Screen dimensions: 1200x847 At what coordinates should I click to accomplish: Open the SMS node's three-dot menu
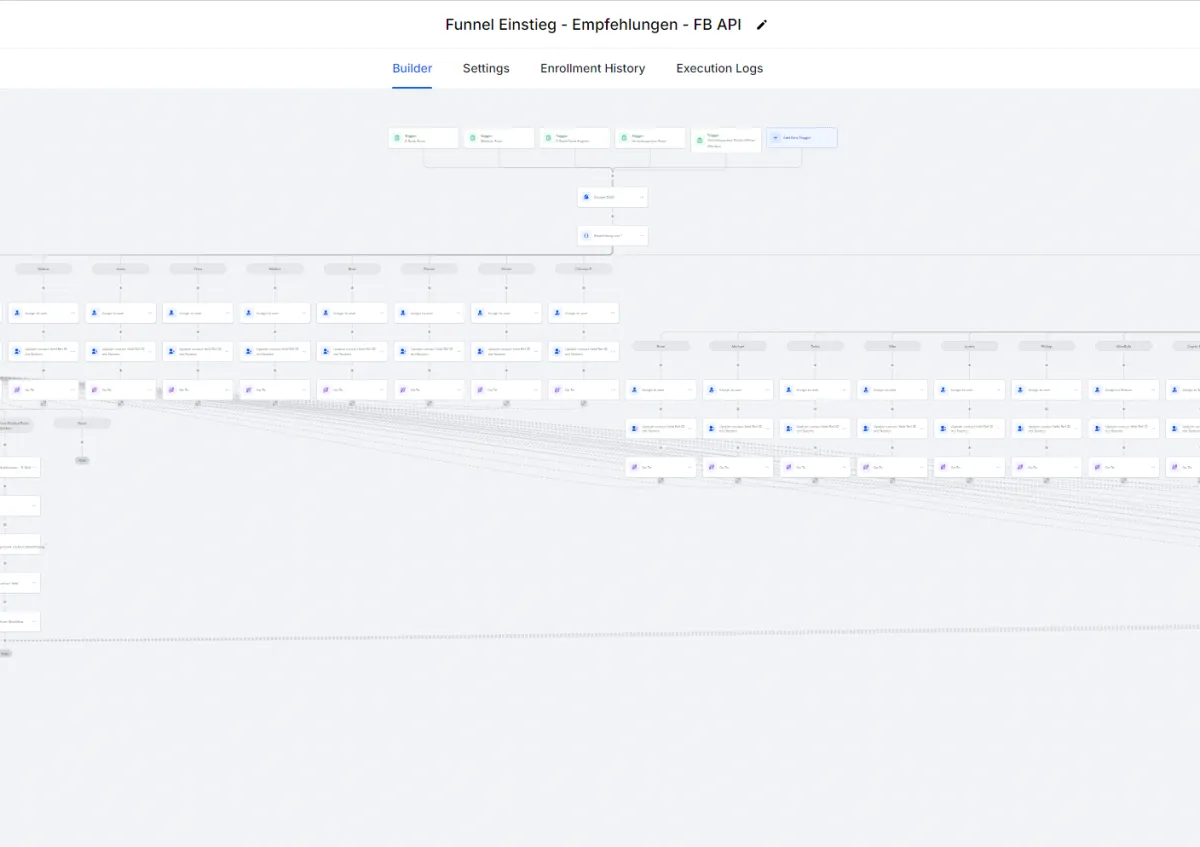click(x=641, y=197)
